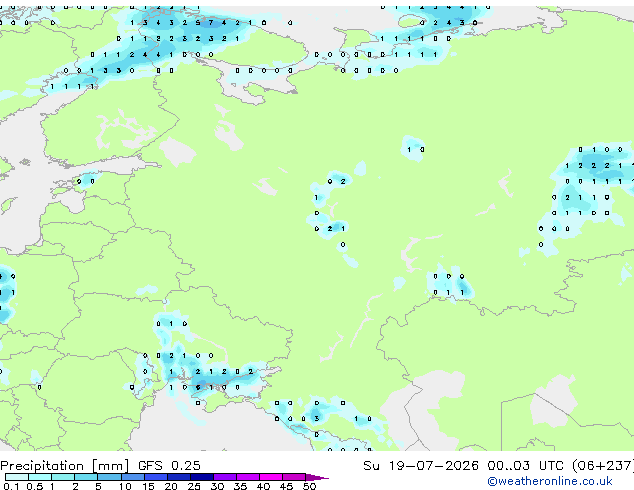Screen dimensions: 634x490
Task: Click the precipitation value "7" on the map
Action: coord(211,23)
